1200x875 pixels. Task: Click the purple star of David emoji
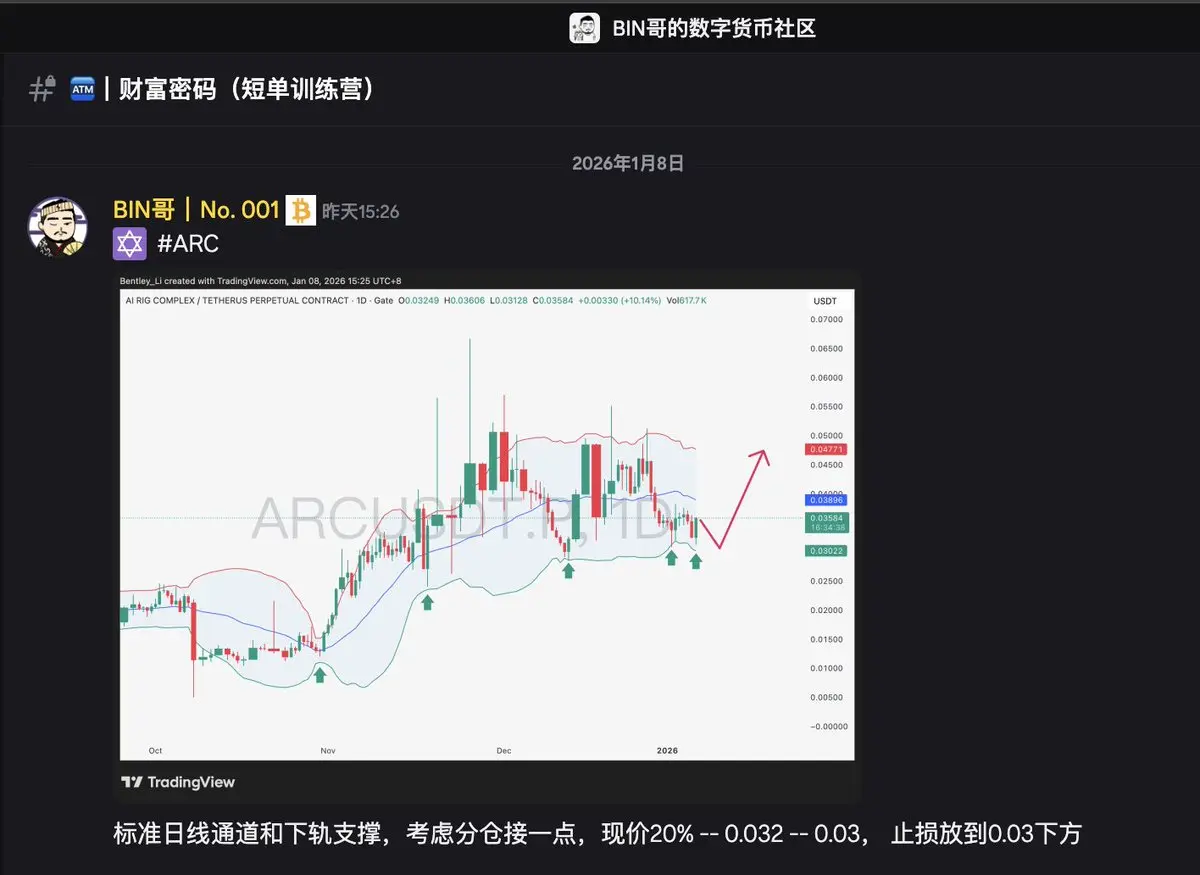pos(130,243)
